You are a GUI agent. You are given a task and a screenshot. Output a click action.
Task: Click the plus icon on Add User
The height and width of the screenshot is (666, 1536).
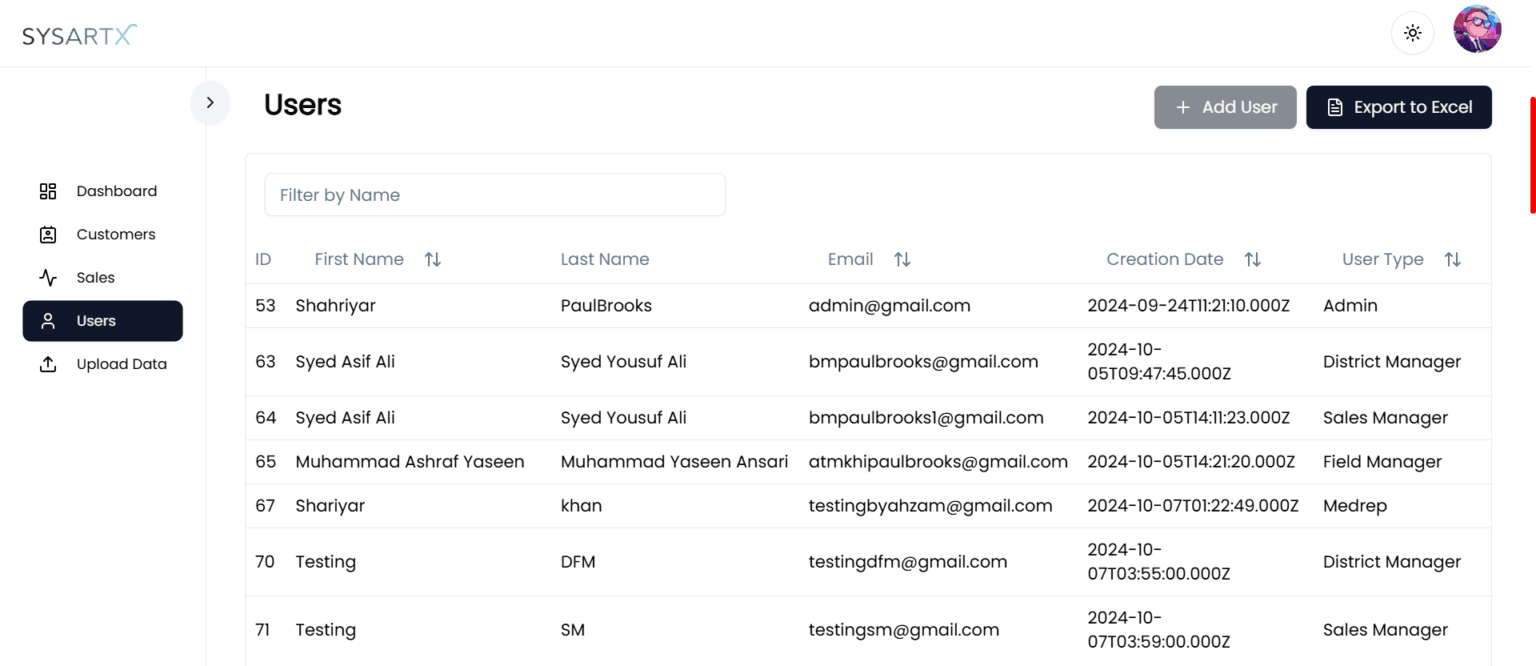pyautogui.click(x=1182, y=107)
